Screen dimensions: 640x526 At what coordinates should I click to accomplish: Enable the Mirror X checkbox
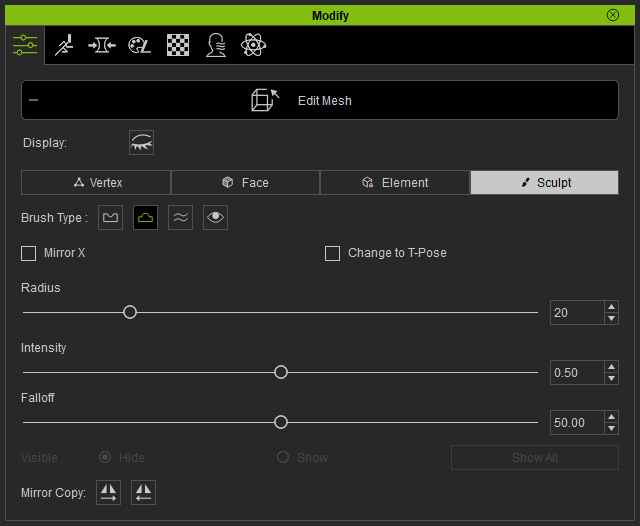point(29,253)
